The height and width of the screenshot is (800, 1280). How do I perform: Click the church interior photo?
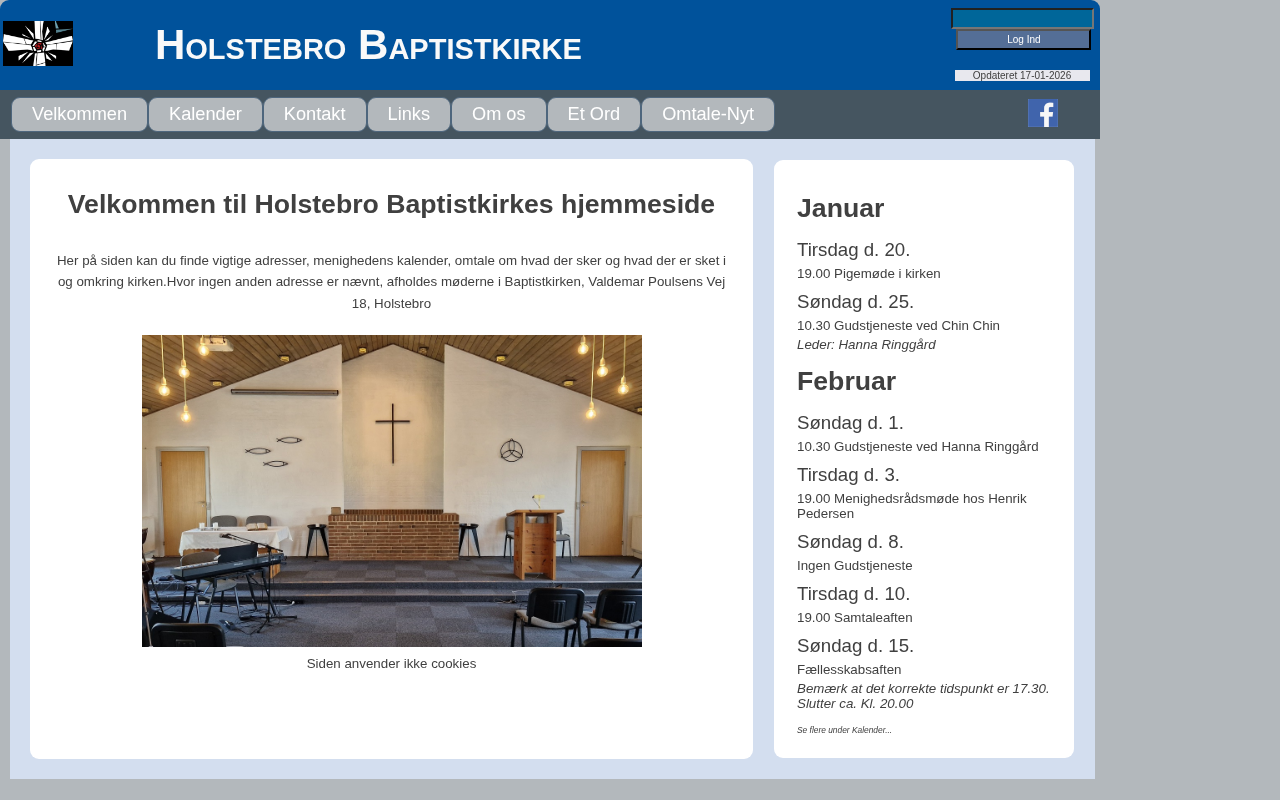(x=392, y=491)
